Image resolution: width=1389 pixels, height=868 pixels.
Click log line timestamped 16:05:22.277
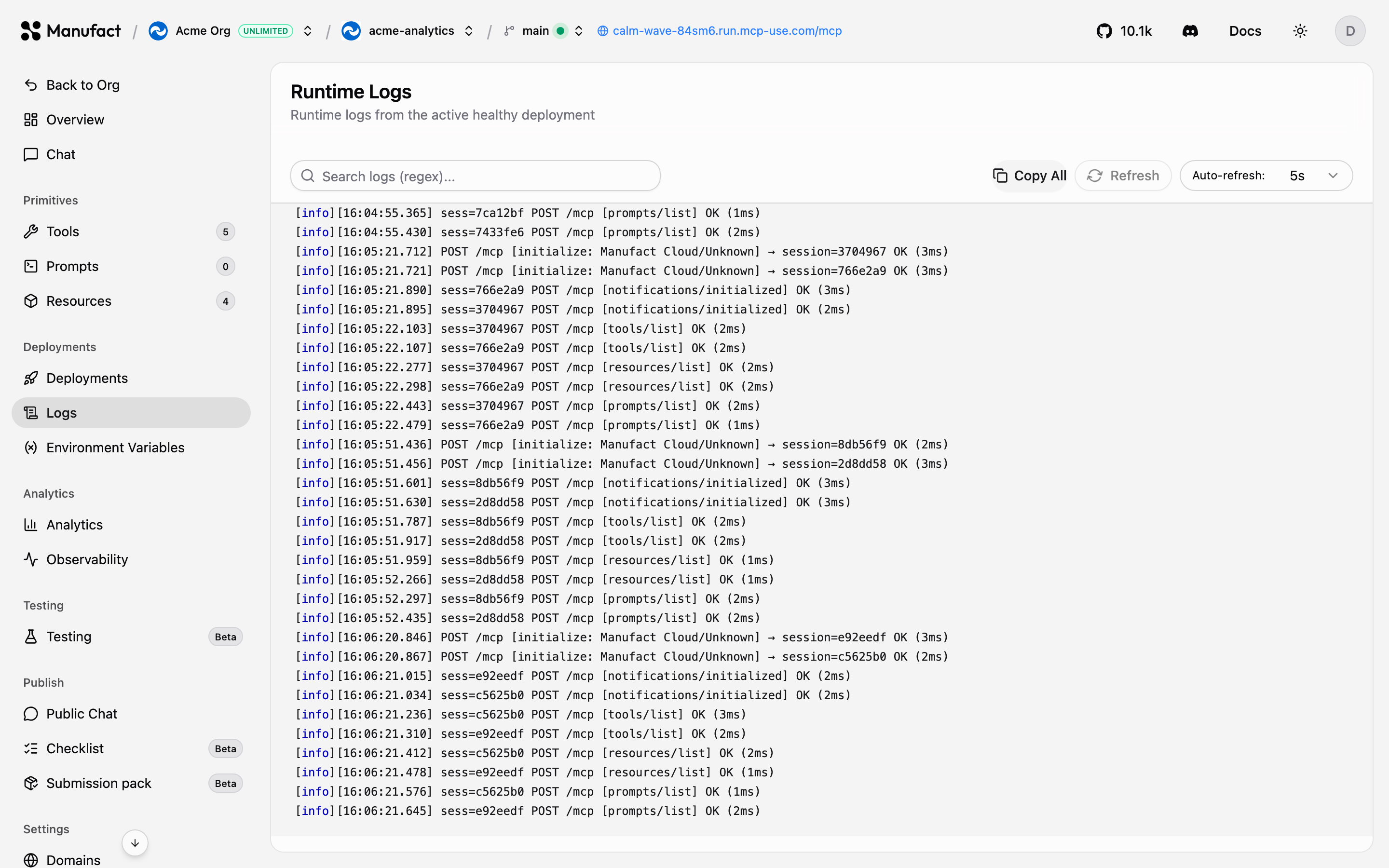click(x=534, y=367)
